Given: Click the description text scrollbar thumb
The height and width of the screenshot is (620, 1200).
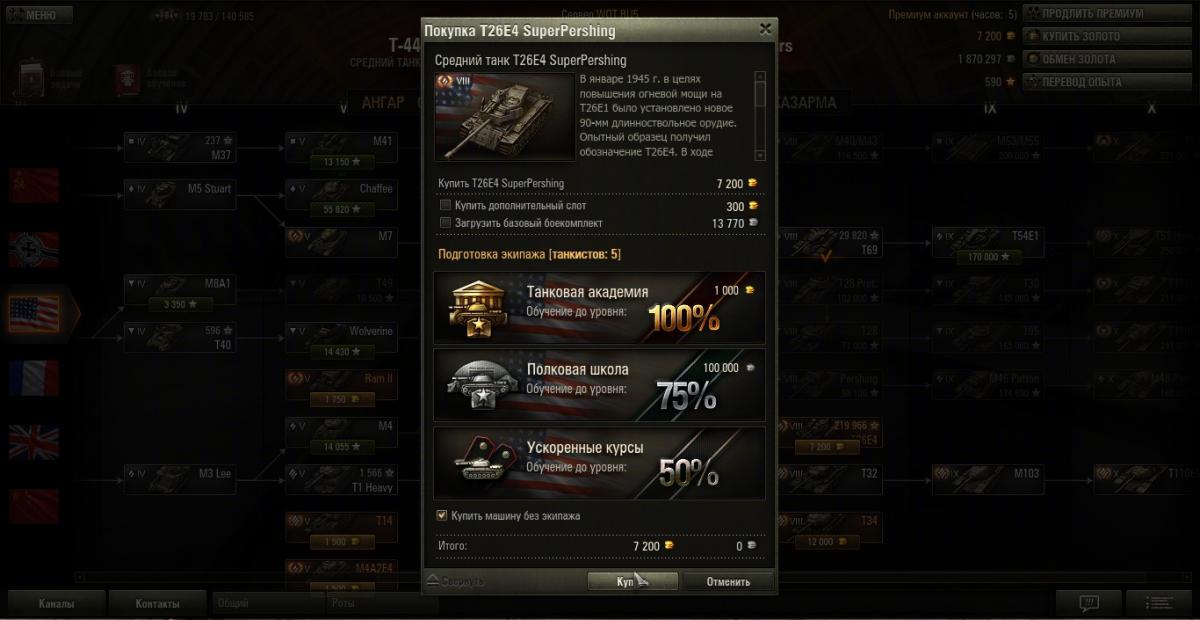Looking at the screenshot, I should (760, 94).
